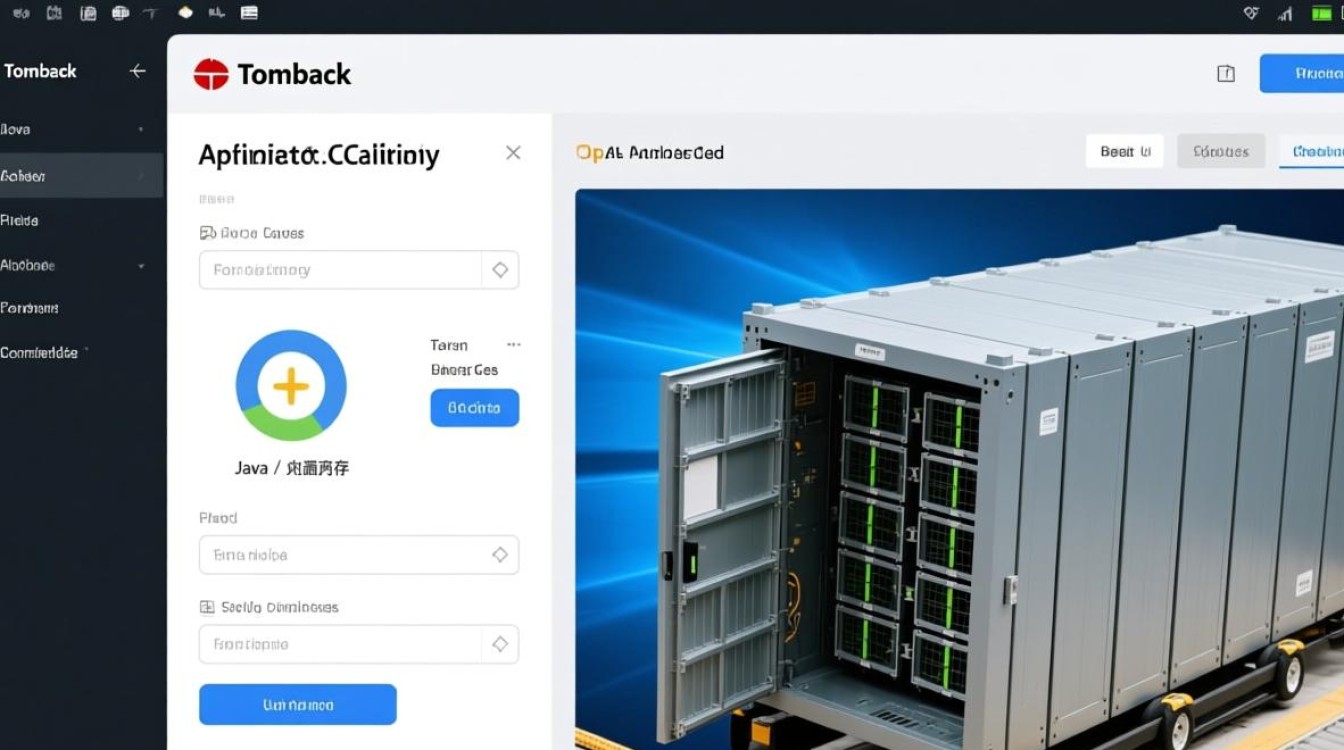
Task: Click the Tomback logo icon
Action: (x=213, y=73)
